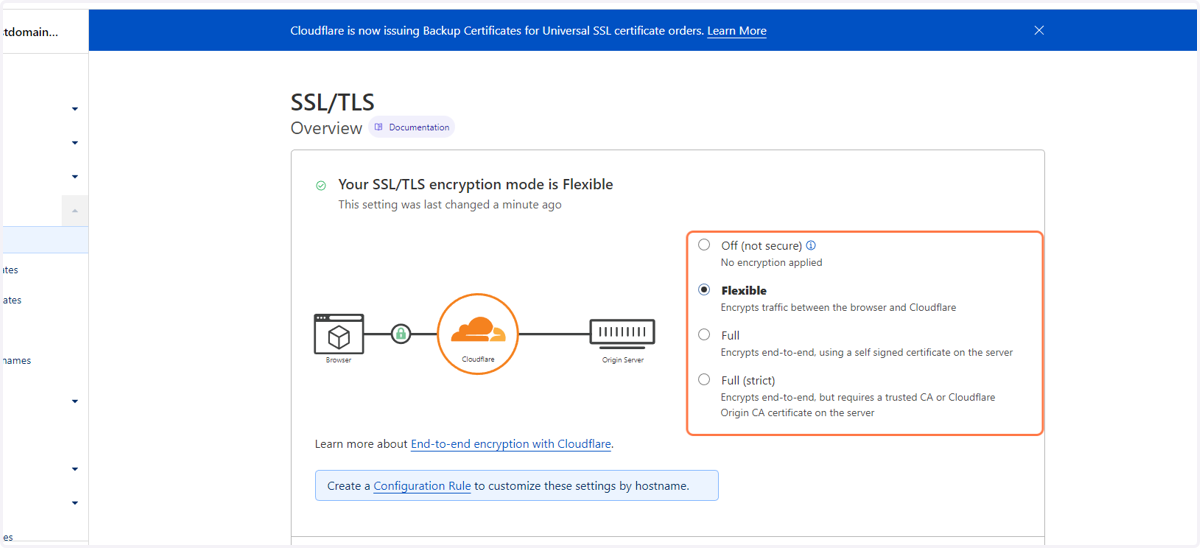Click the SSL/TLS page title

pyautogui.click(x=332, y=102)
